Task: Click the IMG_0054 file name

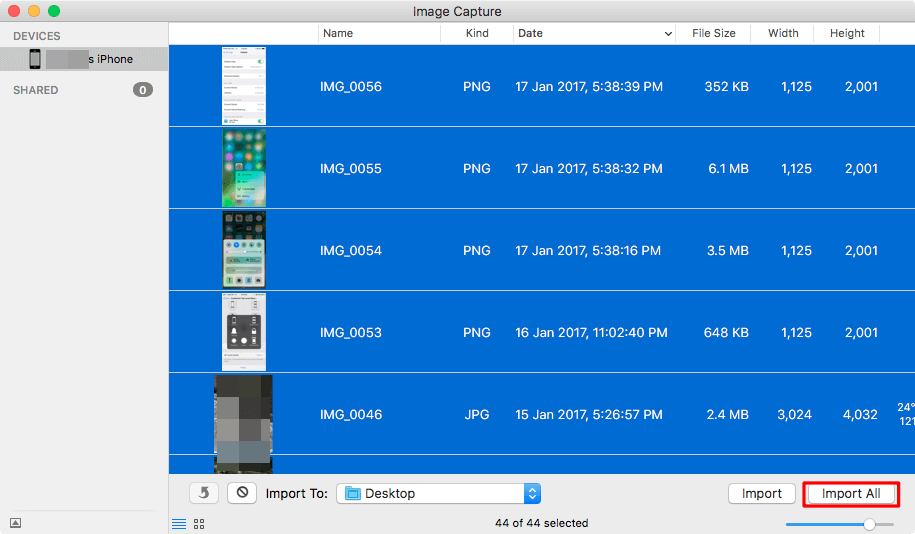Action: tap(351, 250)
